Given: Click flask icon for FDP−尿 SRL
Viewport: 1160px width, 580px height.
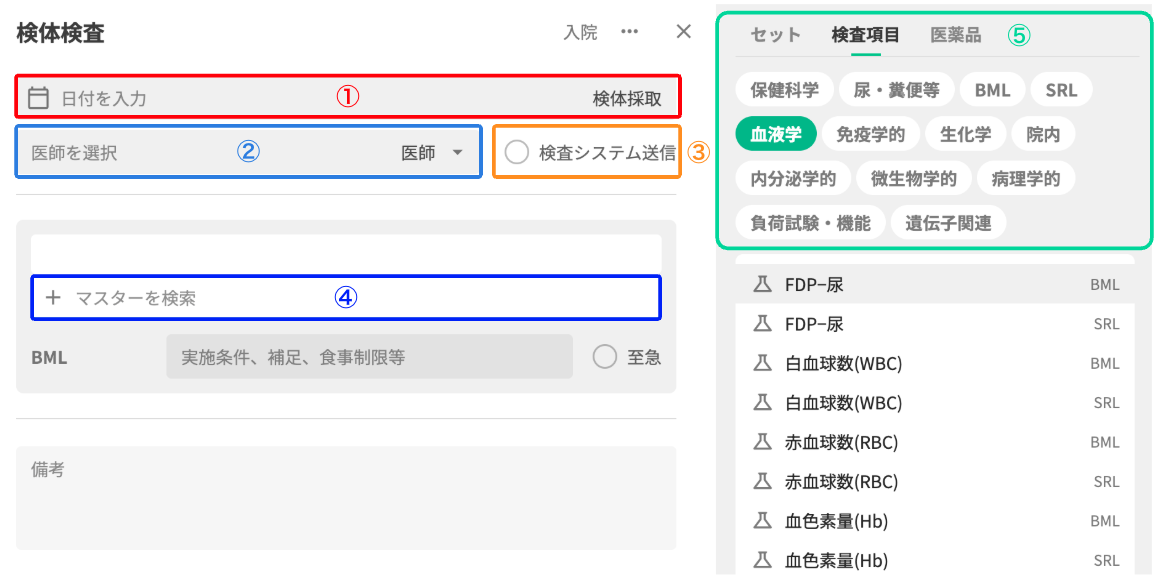Looking at the screenshot, I should (762, 324).
